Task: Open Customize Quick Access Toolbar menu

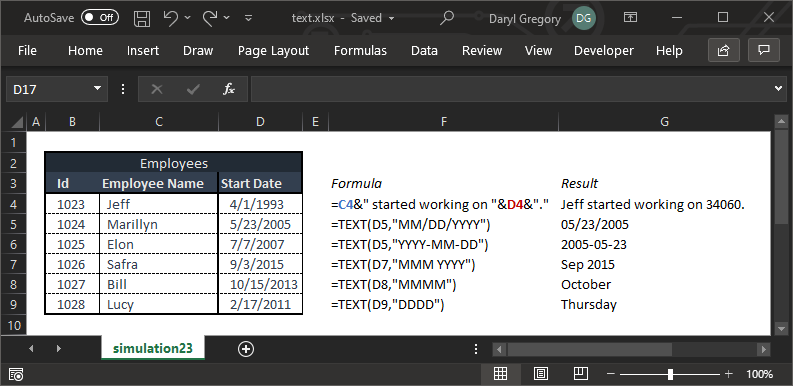Action: point(248,18)
